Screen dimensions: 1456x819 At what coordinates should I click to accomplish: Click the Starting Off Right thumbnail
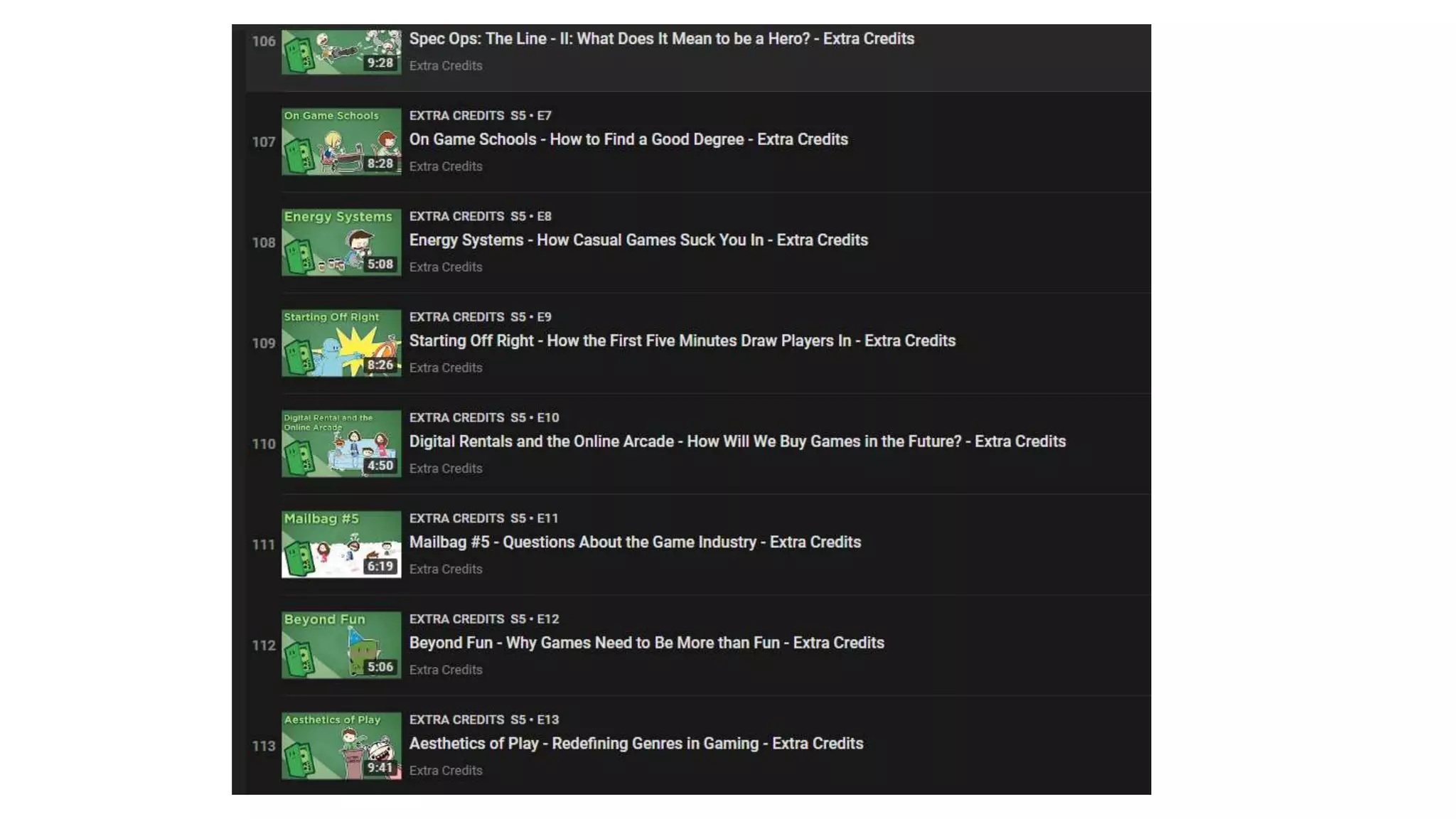[x=341, y=343]
